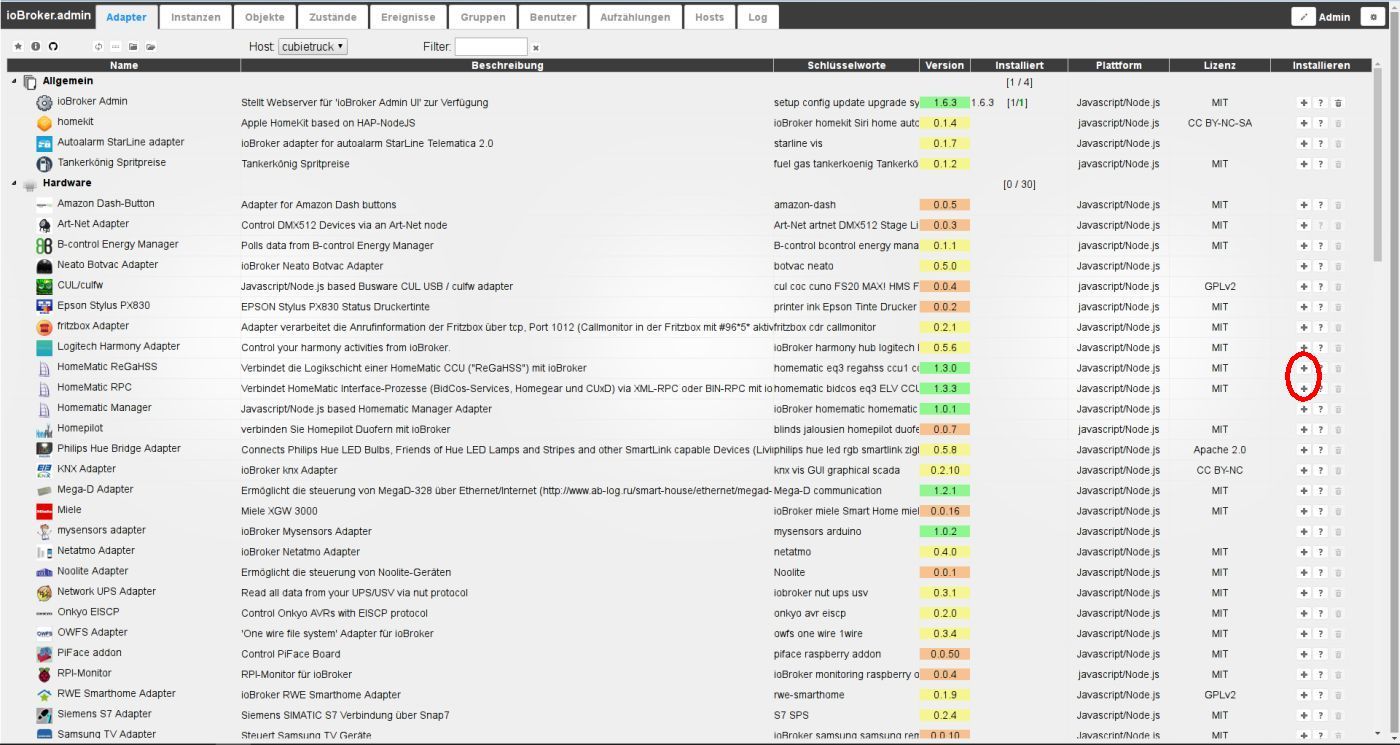Click the plus icon in the RPI-Monitor row

(1304, 674)
